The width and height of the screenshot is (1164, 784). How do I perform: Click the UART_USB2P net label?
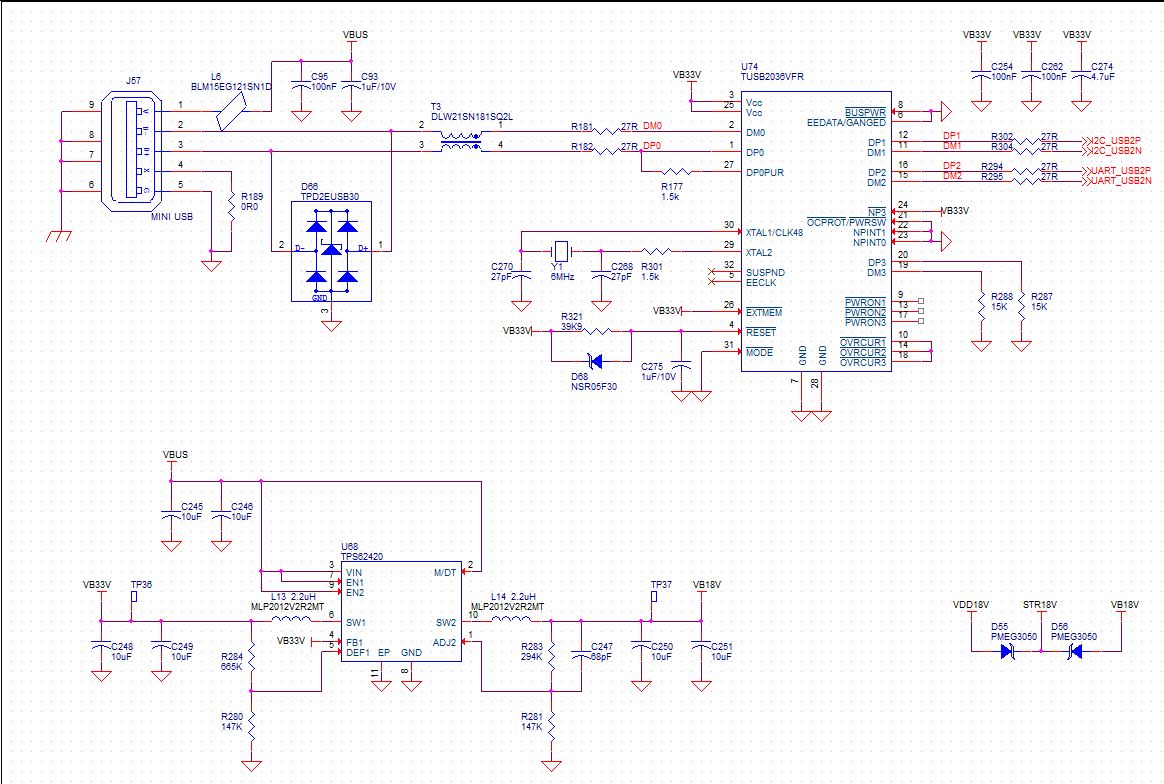1121,171
